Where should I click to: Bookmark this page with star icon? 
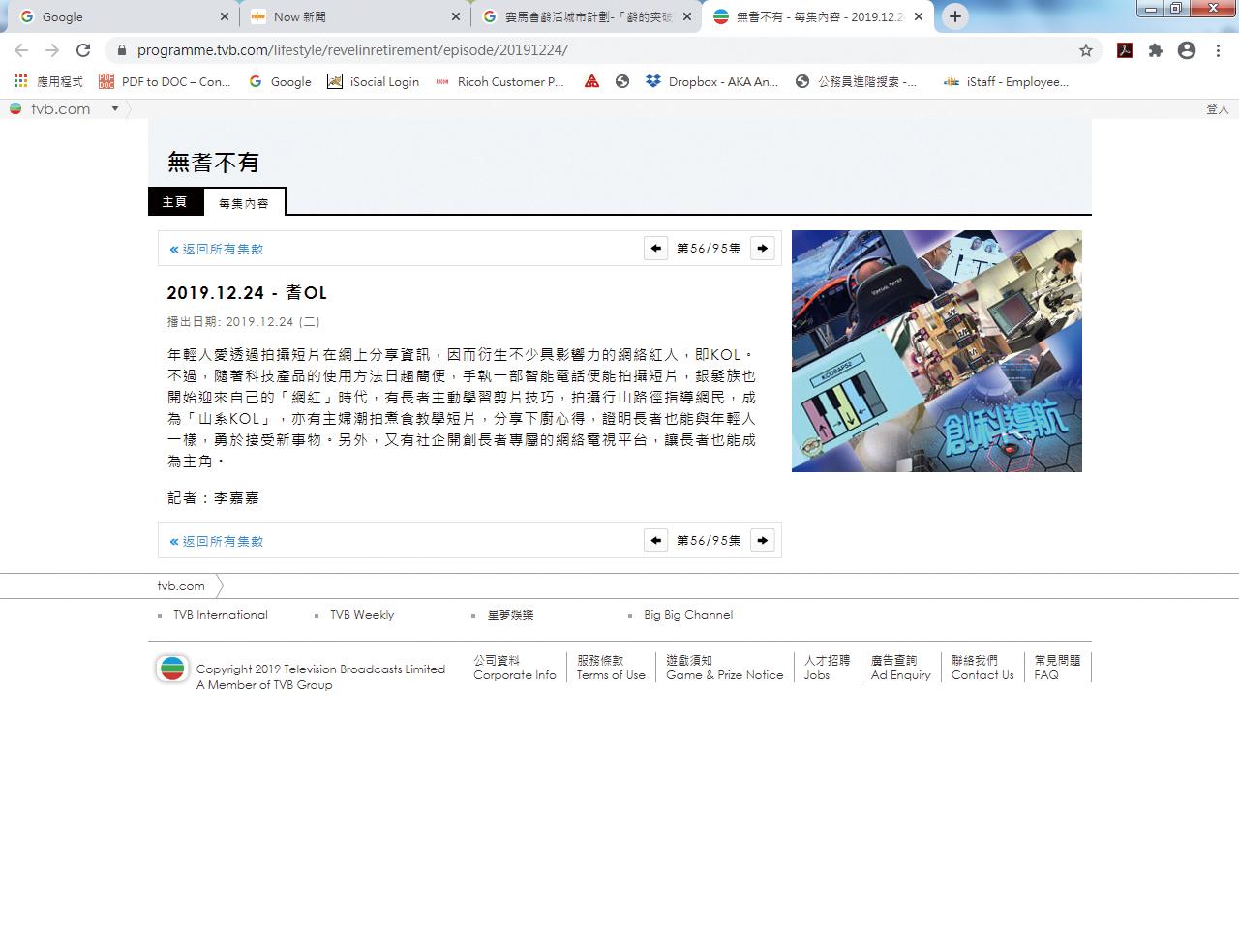(1086, 50)
